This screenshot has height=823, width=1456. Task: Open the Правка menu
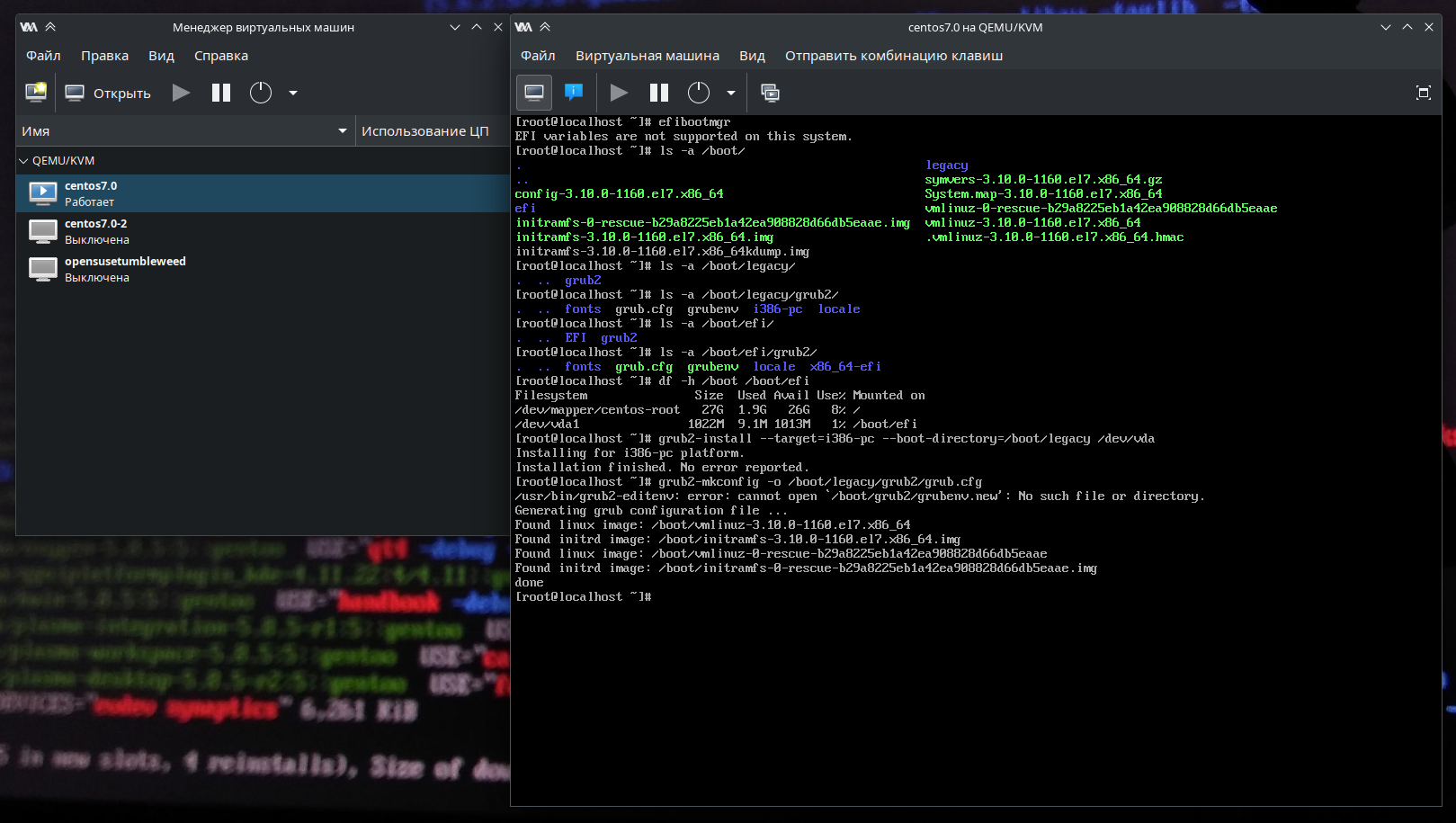pyautogui.click(x=104, y=56)
